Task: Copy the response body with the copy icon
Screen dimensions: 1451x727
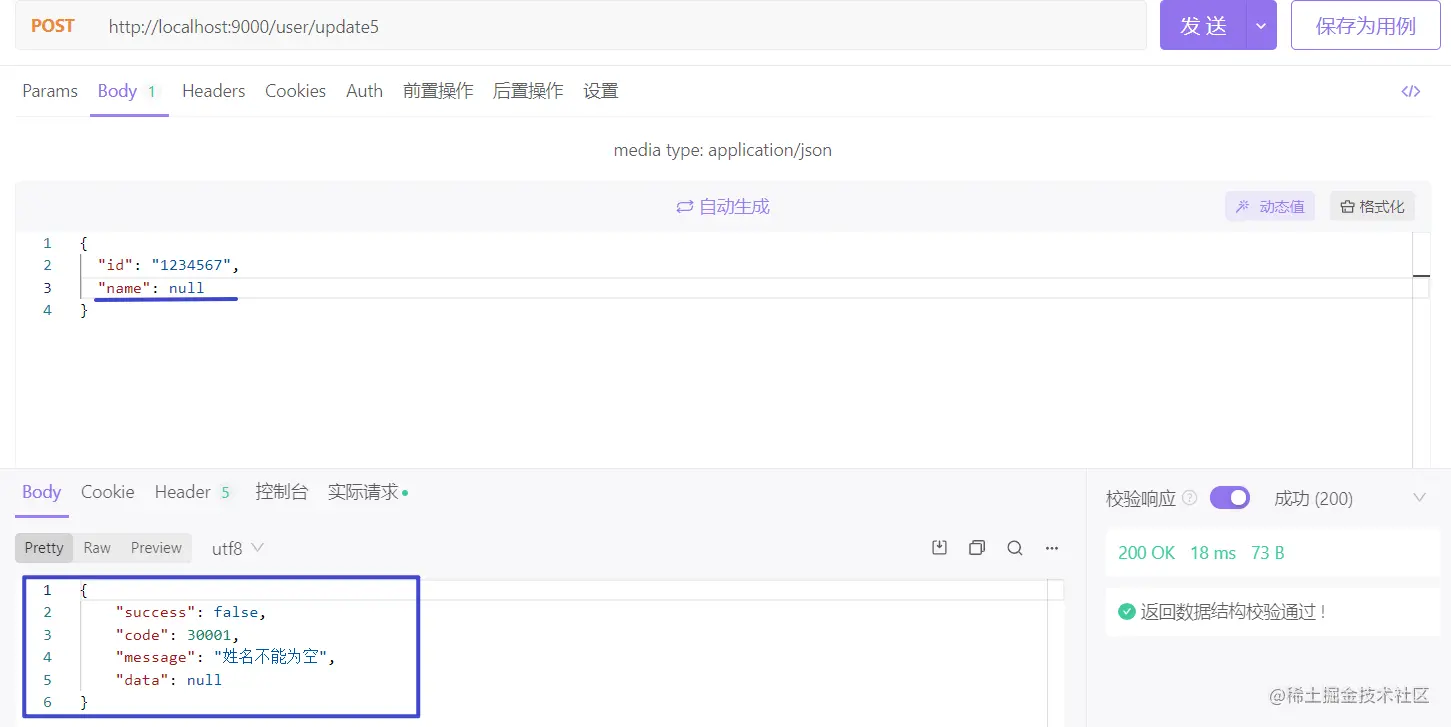Action: (977, 548)
